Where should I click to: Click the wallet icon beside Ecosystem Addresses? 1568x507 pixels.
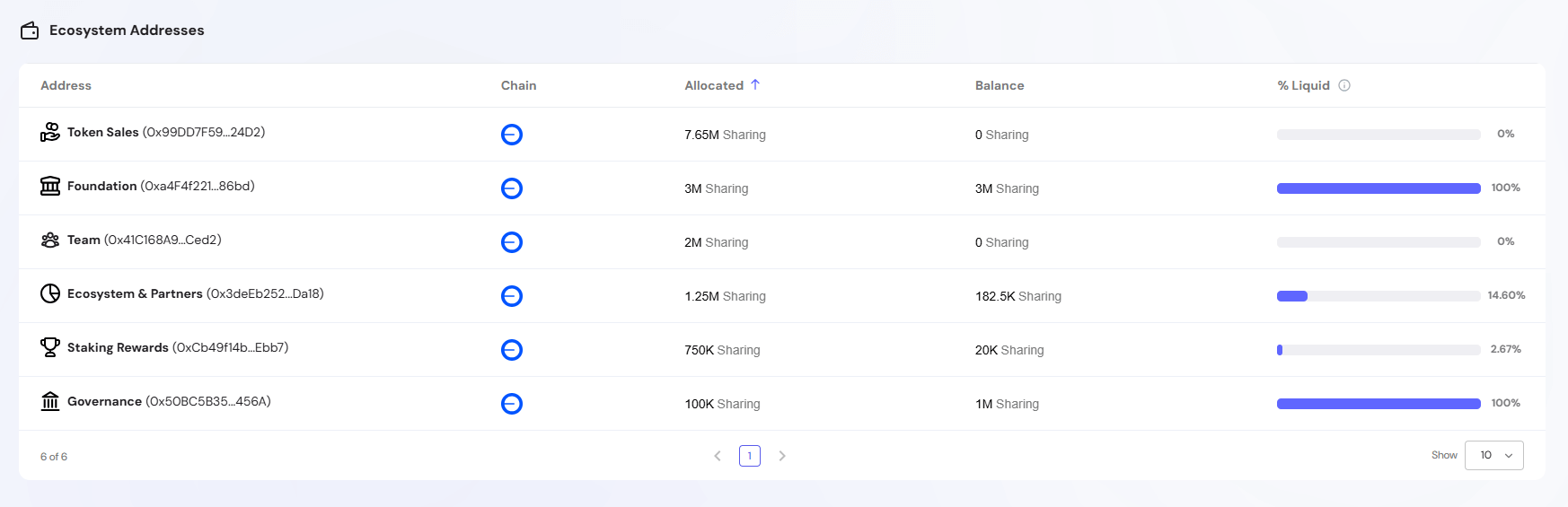[x=30, y=31]
